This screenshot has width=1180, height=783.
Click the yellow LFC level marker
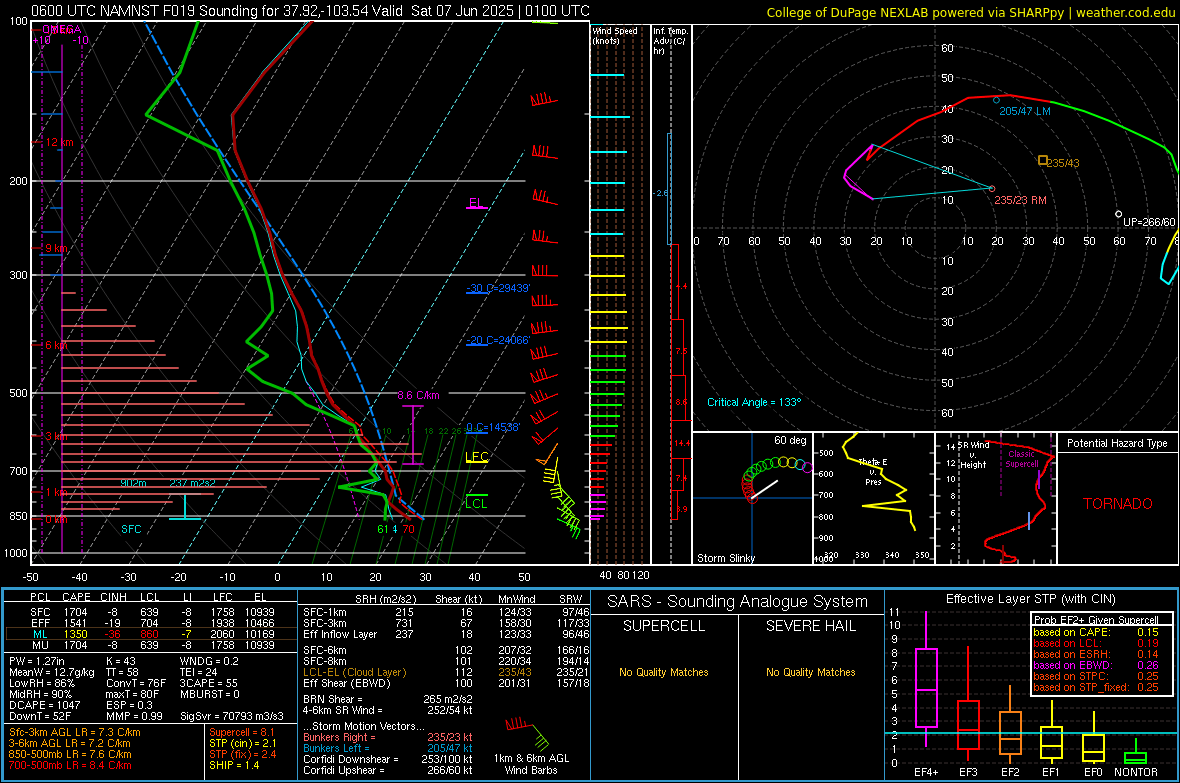click(476, 457)
